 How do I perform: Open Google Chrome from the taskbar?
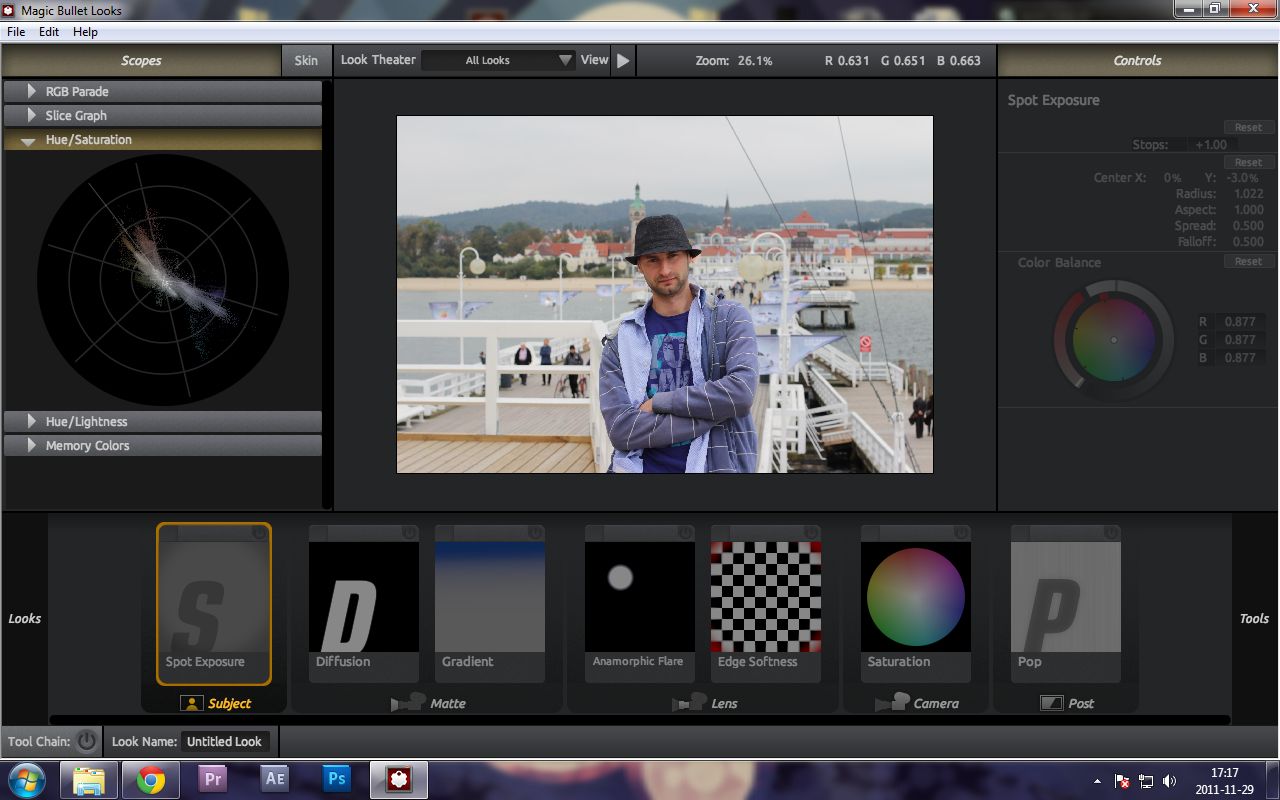(x=151, y=779)
